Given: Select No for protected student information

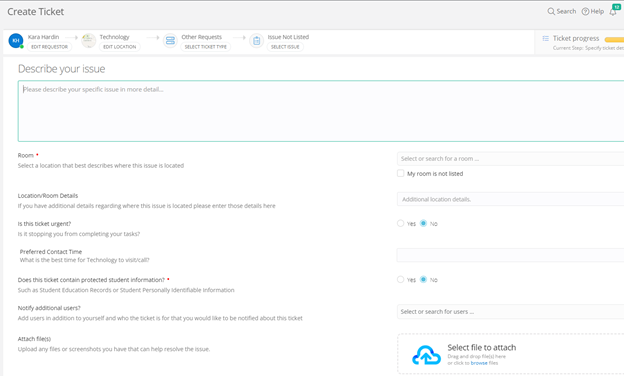Looking at the screenshot, I should (423, 279).
